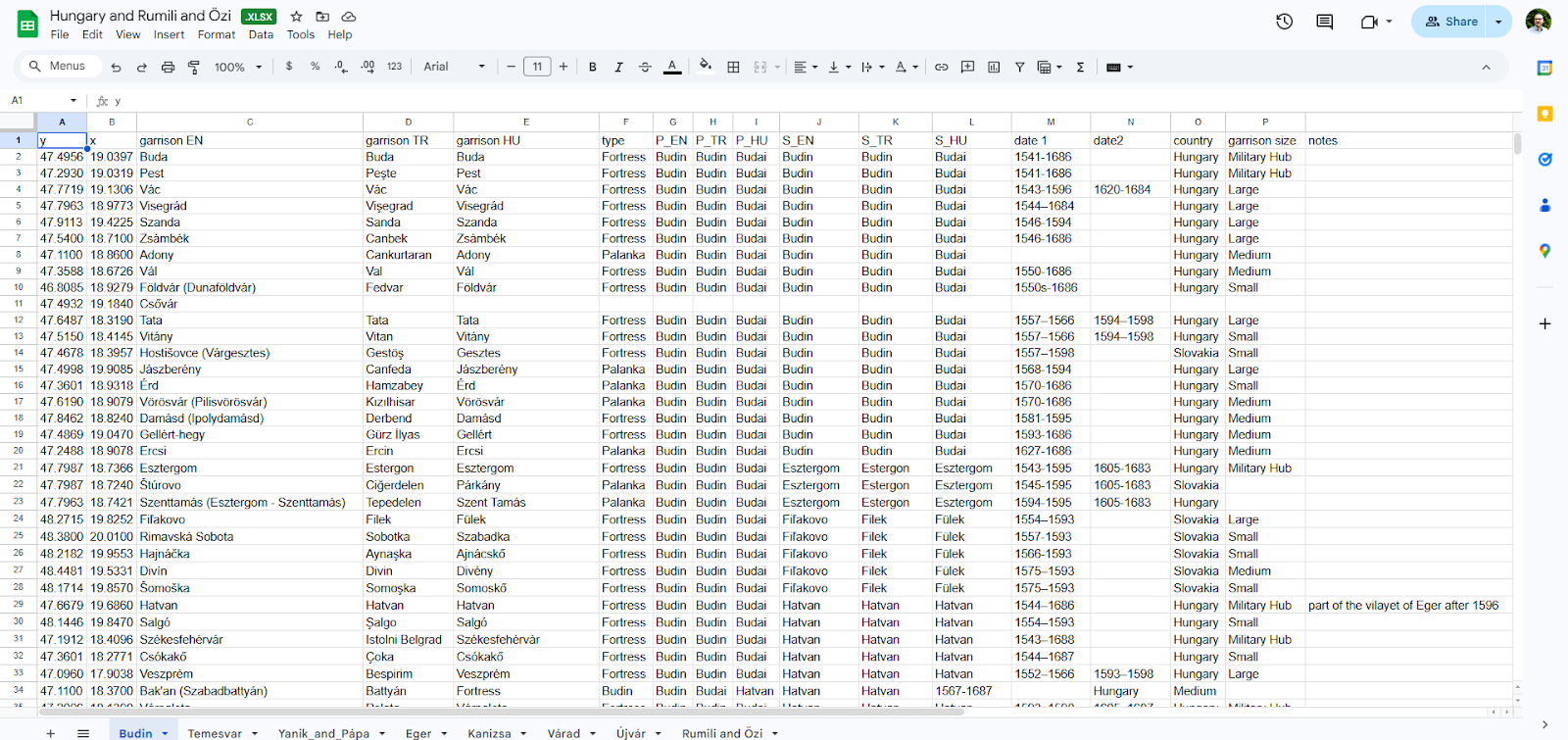Insert a chart

[x=994, y=67]
